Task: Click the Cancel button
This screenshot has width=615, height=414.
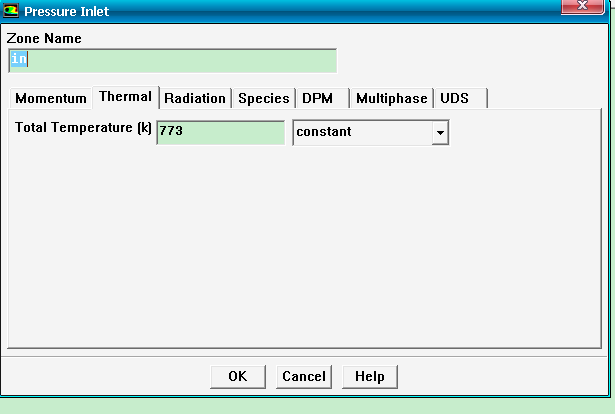Action: [x=303, y=376]
